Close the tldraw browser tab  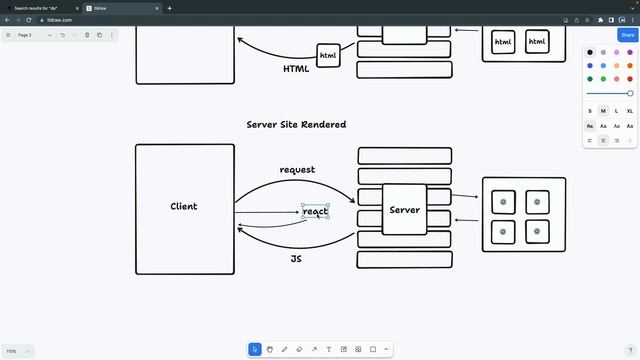point(157,8)
